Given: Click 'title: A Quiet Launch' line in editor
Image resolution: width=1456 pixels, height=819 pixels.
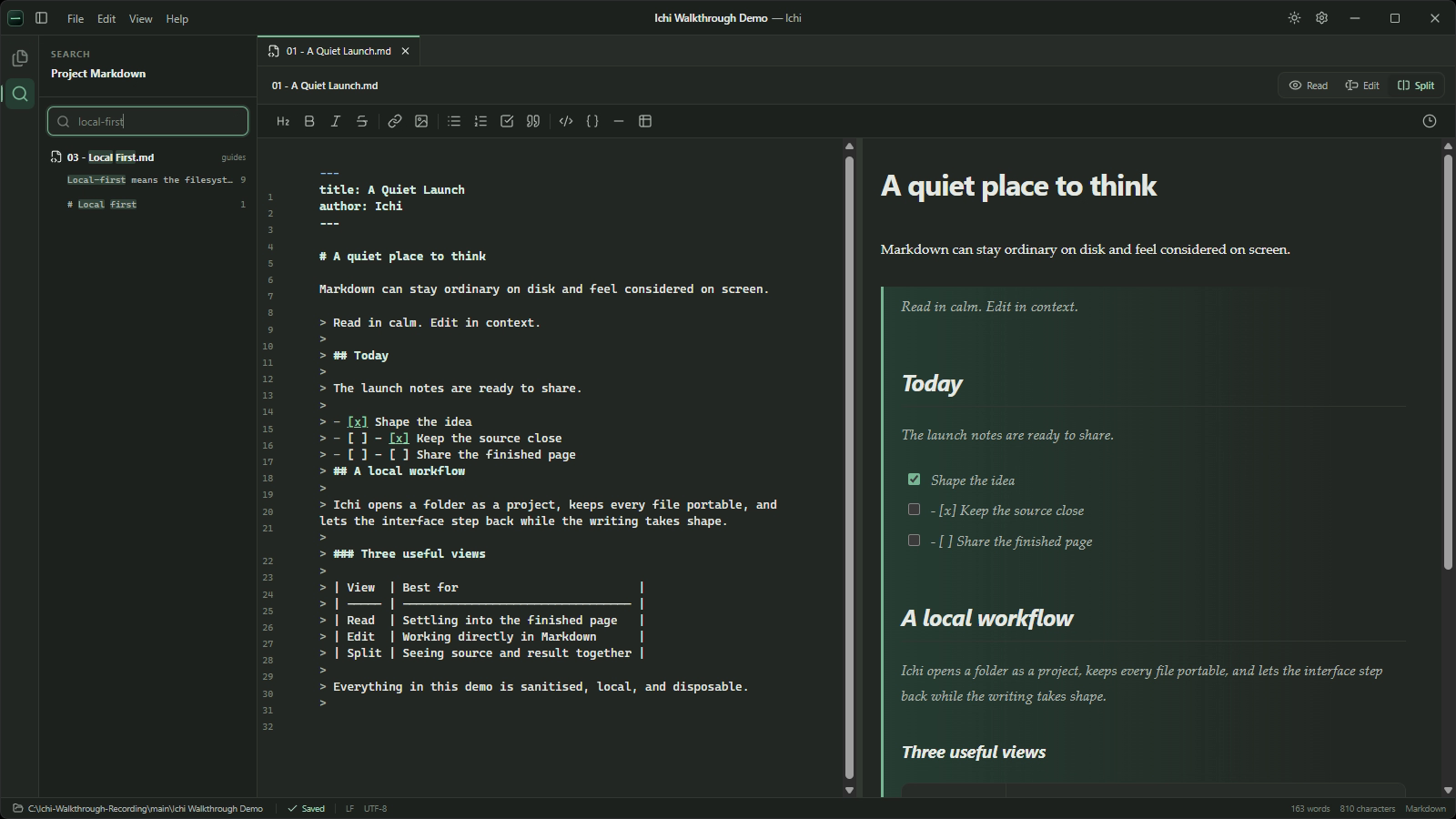Looking at the screenshot, I should point(391,189).
